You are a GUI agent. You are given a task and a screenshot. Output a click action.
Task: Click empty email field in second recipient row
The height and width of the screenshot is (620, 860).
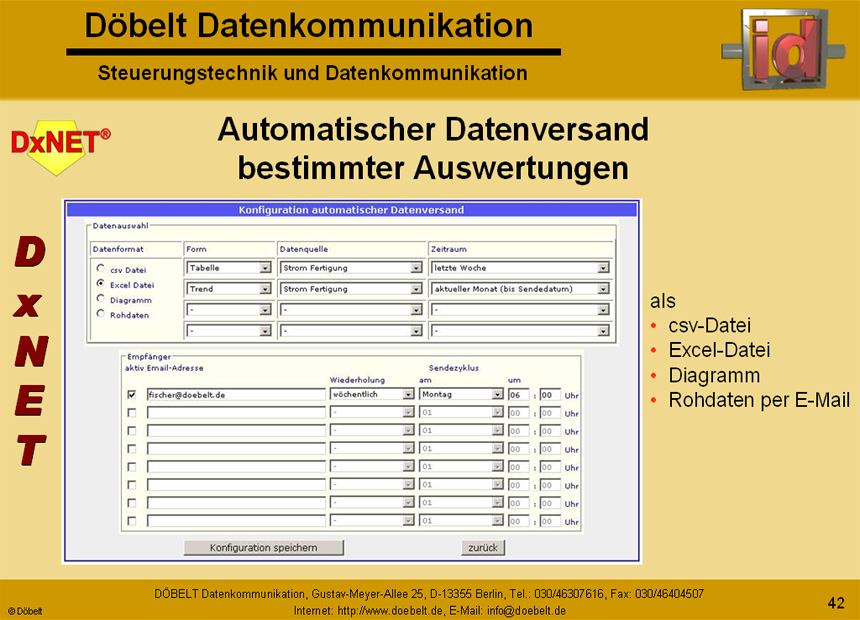click(x=236, y=413)
